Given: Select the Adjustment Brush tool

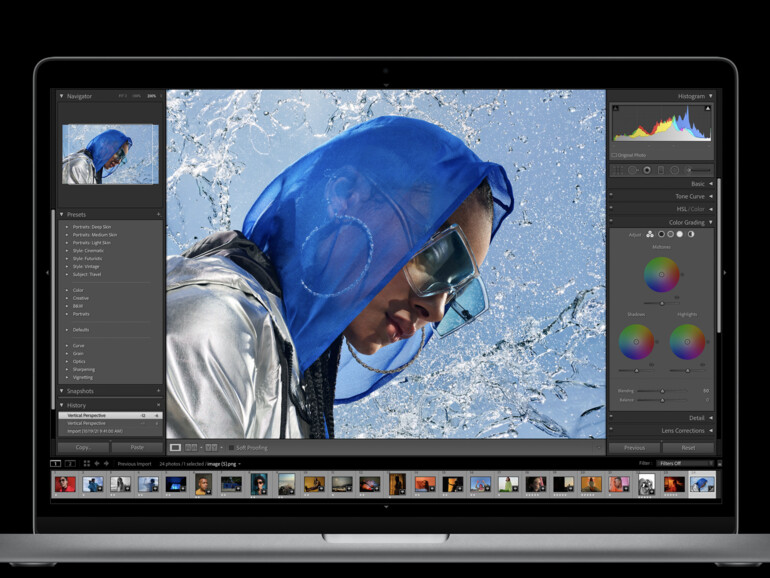Looking at the screenshot, I should tap(699, 170).
